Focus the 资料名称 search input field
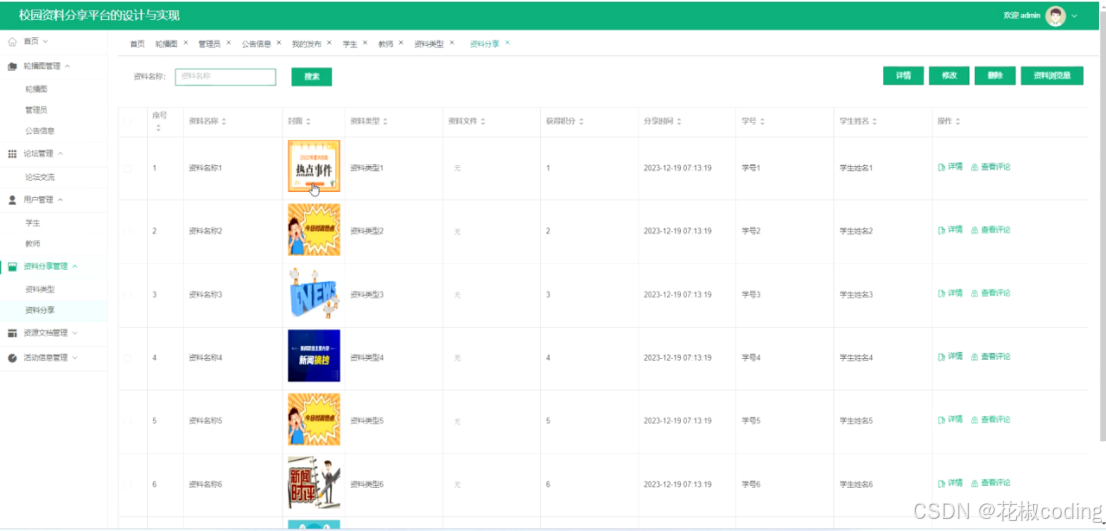Image resolution: width=1106 pixels, height=531 pixels. pos(225,77)
